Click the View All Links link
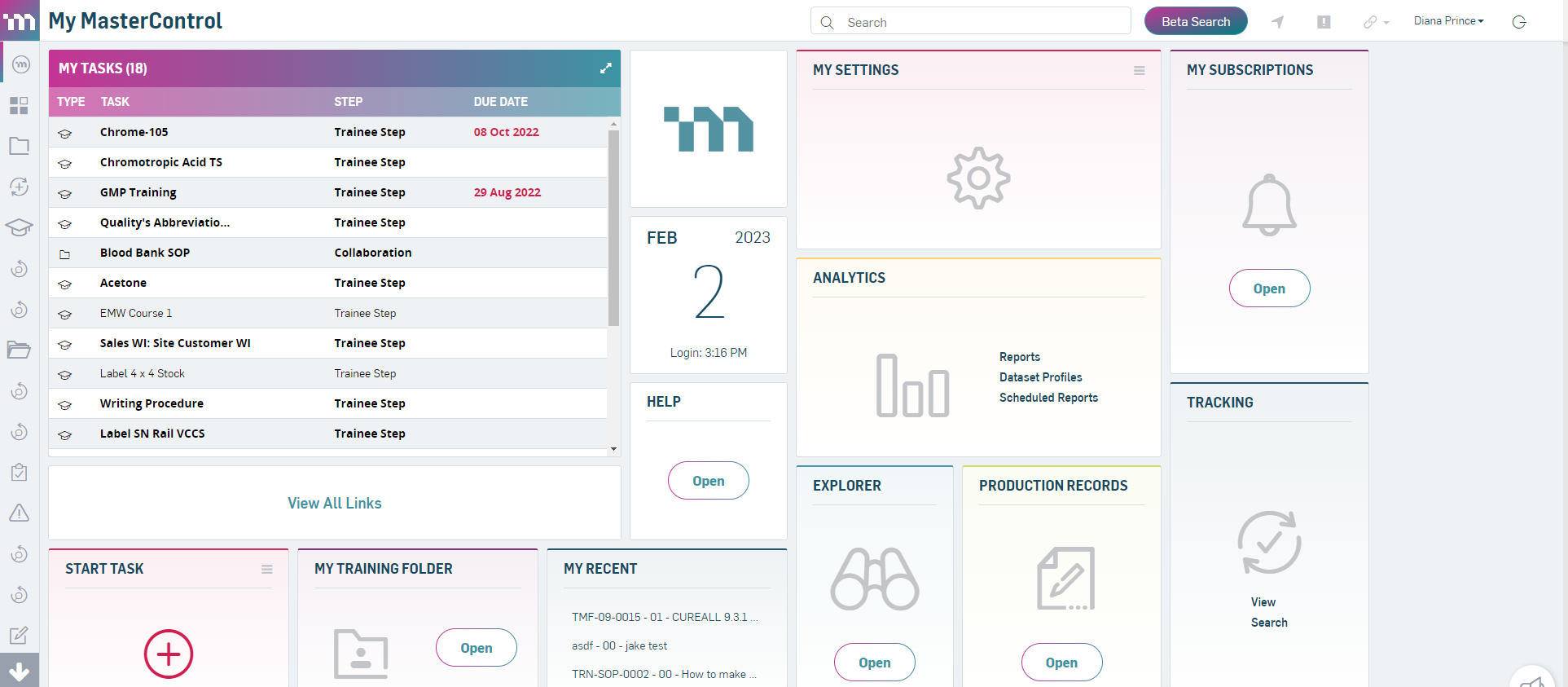This screenshot has width=1568, height=687. click(335, 503)
